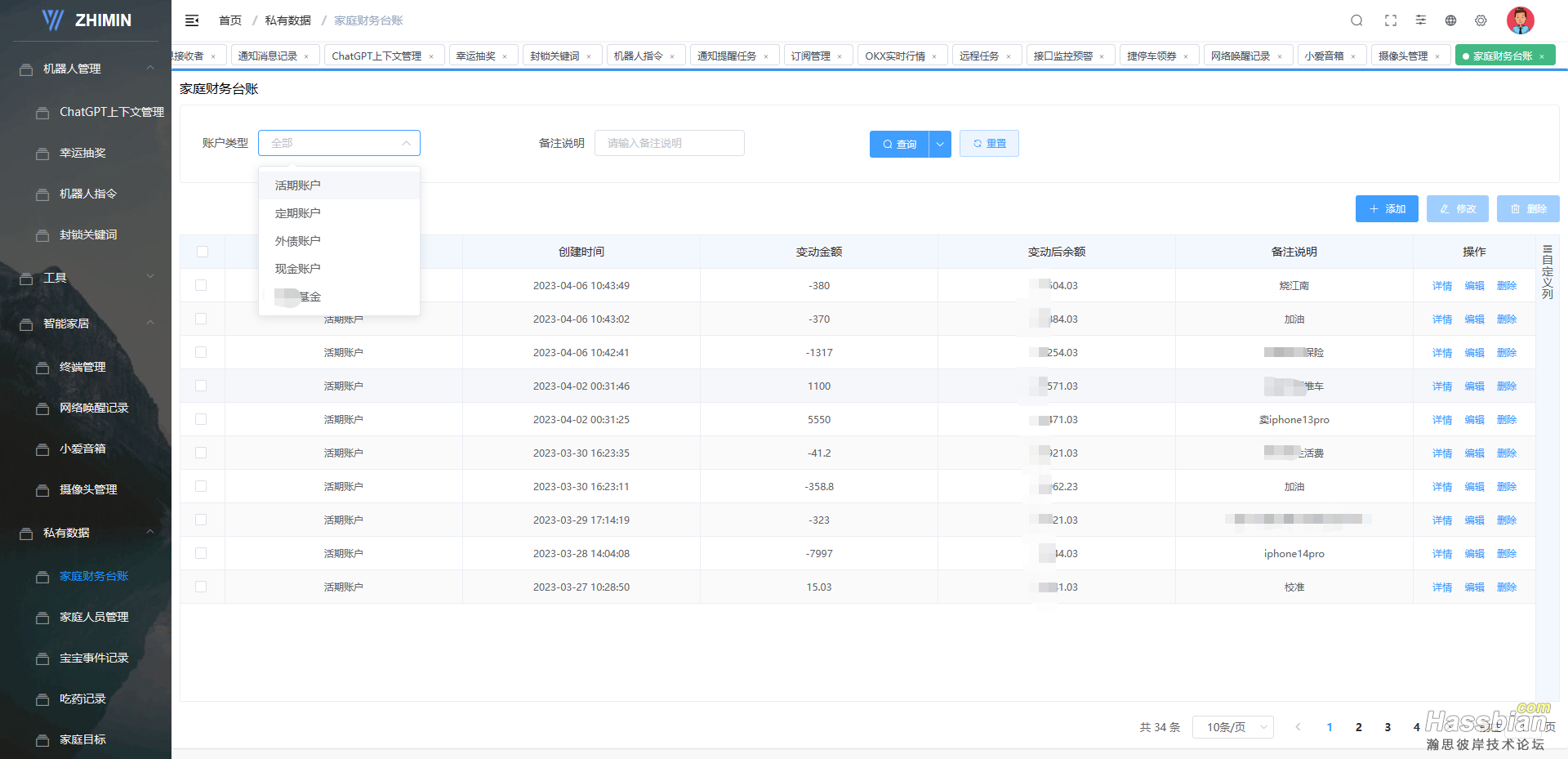Collapse the sidebar with the hamburger icon
This screenshot has height=759, width=1568.
click(x=192, y=20)
